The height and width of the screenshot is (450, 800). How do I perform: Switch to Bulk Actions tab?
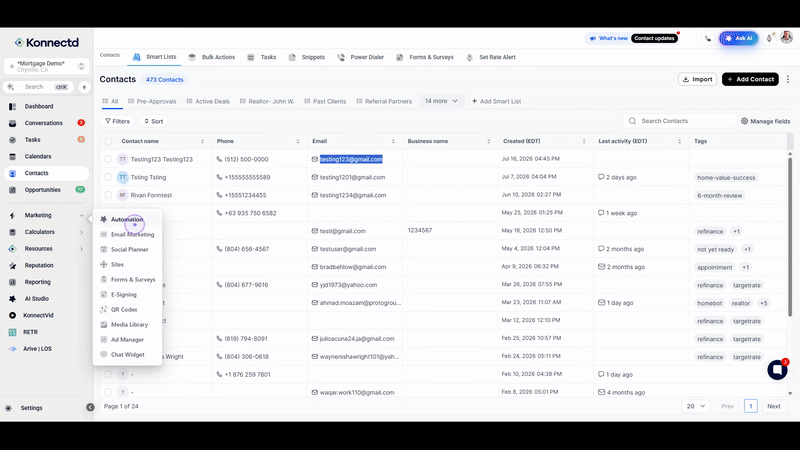coord(212,57)
